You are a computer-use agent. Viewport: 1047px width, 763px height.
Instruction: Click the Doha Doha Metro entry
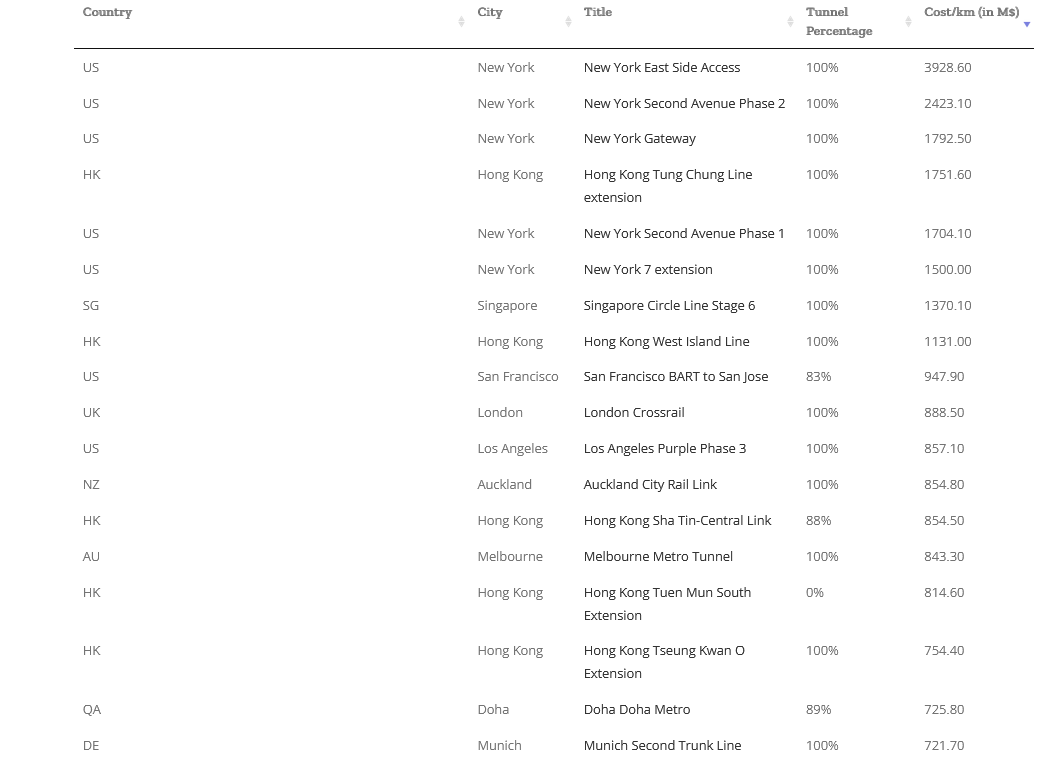(636, 710)
